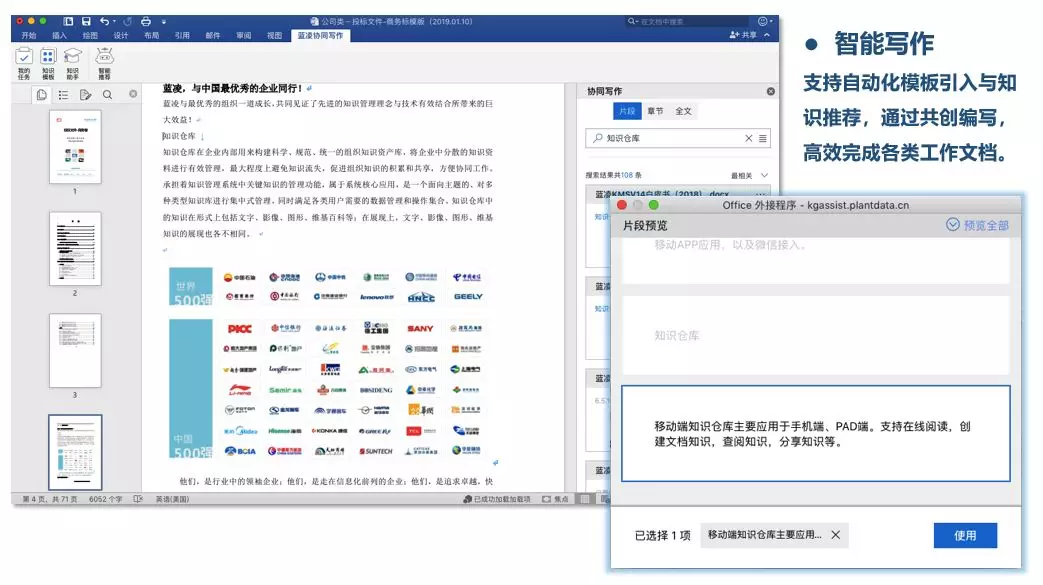Click the Save icon in title bar
Viewport: 1043px width, 585px height.
pyautogui.click(x=86, y=21)
